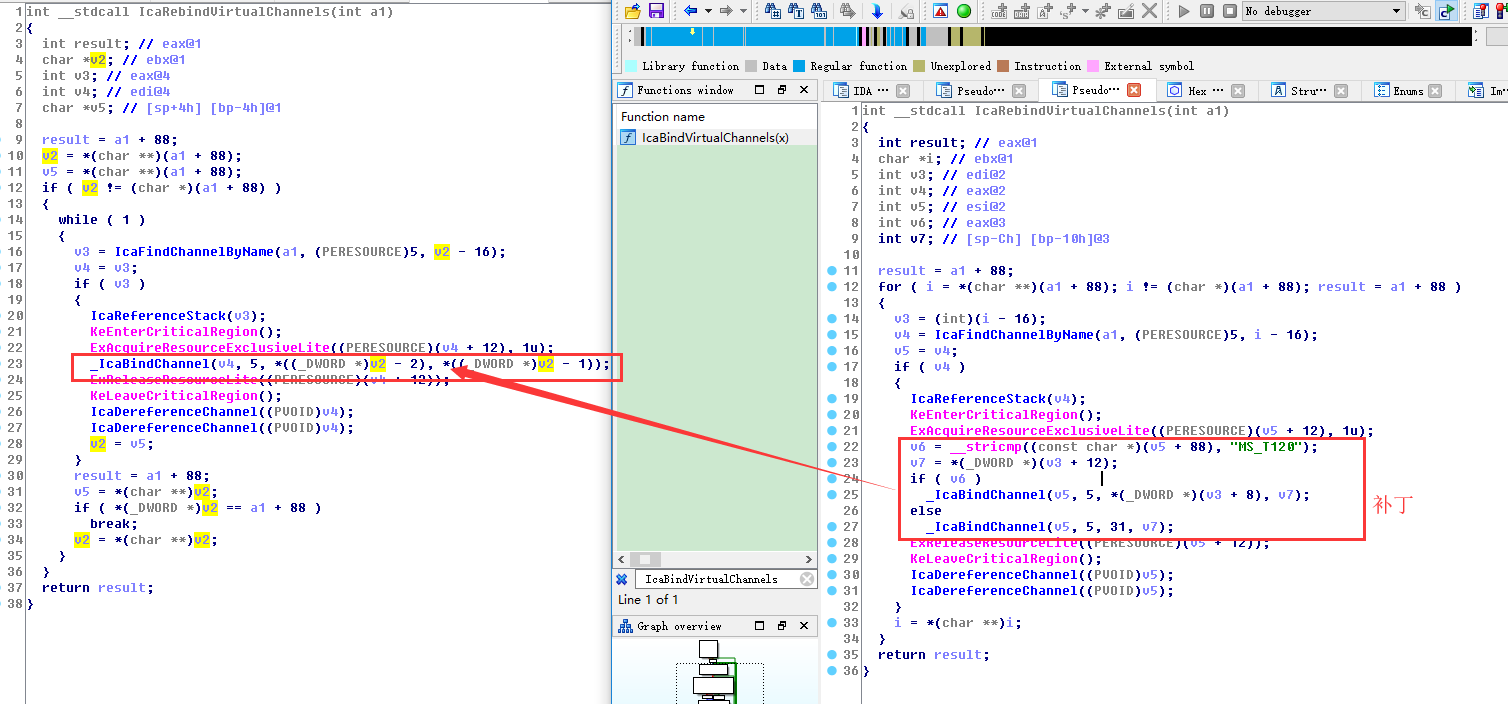Jump back with the blue left arrow
Viewport: 1508px width, 704px height.
click(691, 11)
